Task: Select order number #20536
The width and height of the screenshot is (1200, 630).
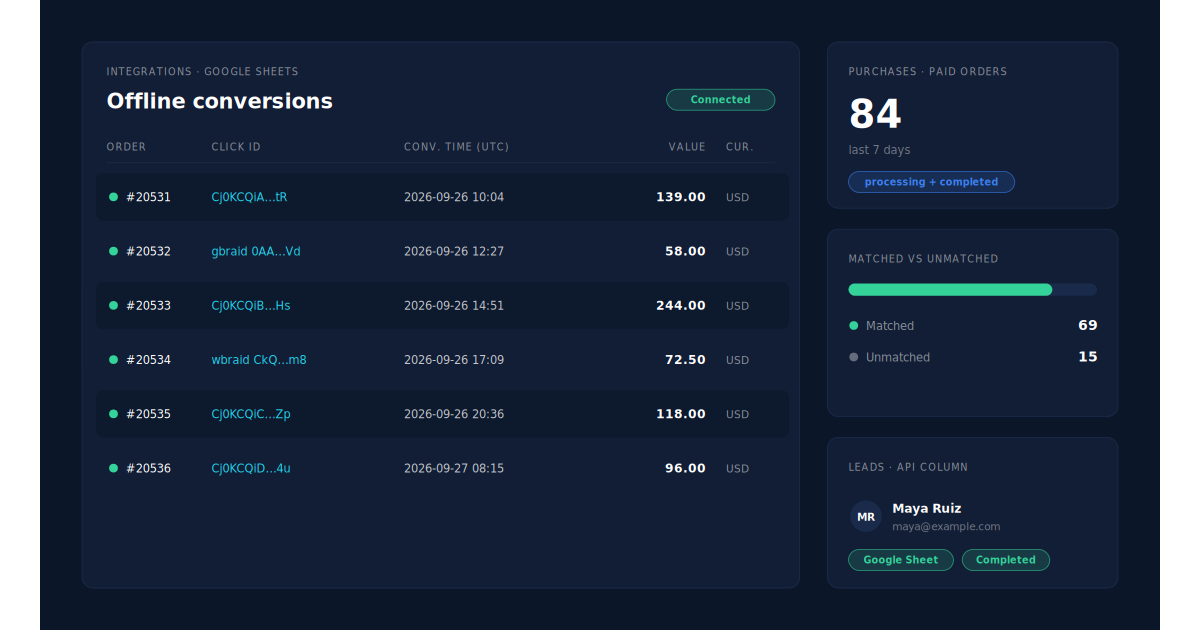Action: pyautogui.click(x=149, y=468)
